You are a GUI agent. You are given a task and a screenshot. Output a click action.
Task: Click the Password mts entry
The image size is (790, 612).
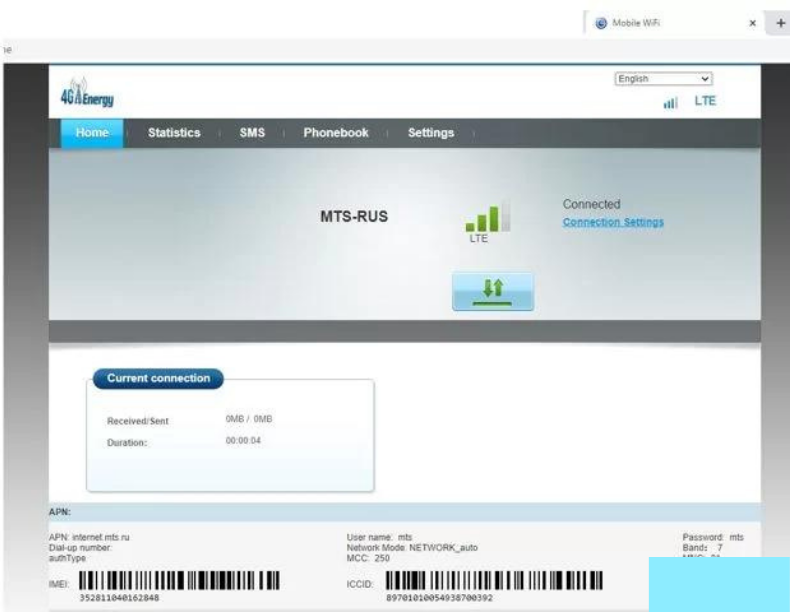click(x=713, y=537)
